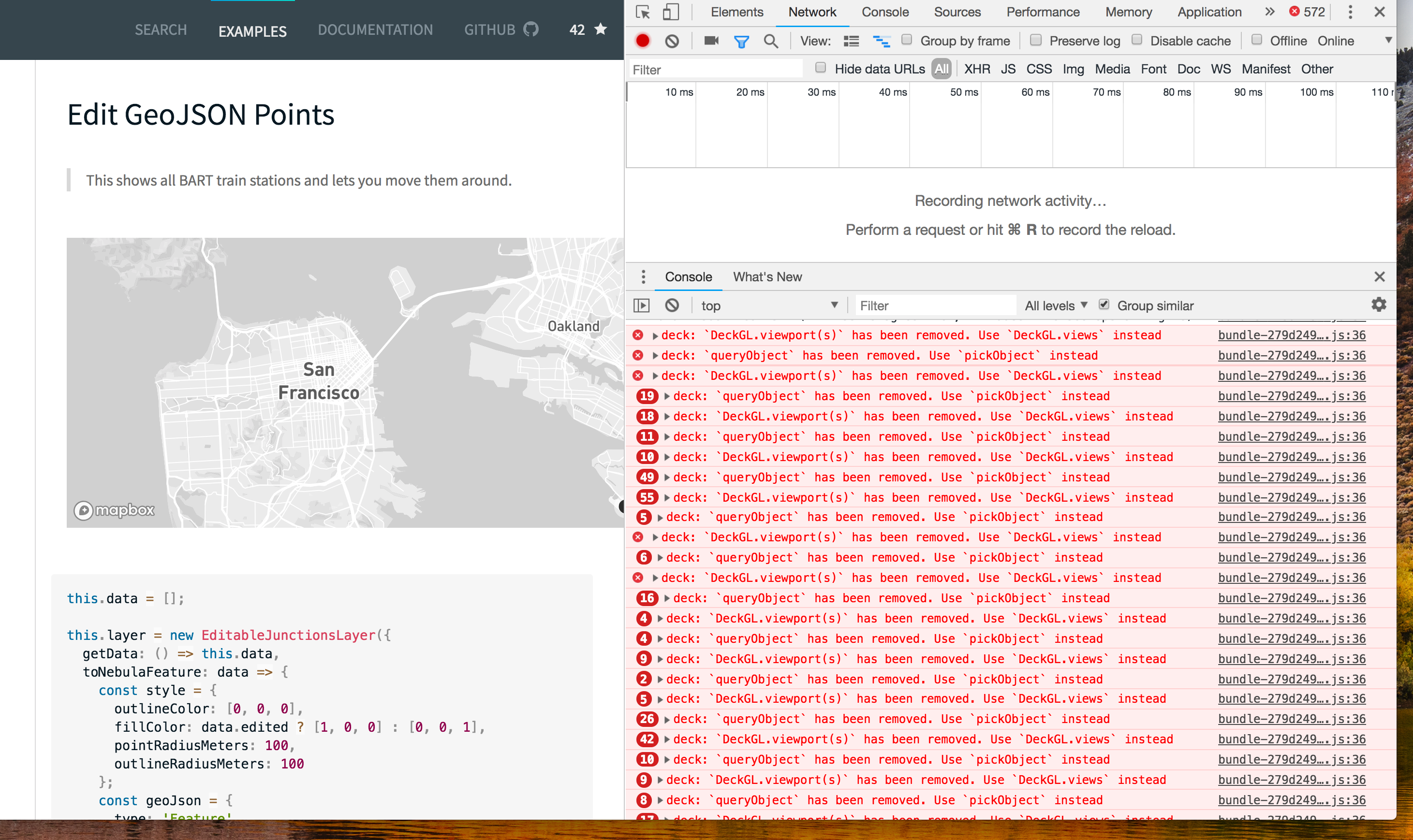Filter requests by XHR type

977,69
